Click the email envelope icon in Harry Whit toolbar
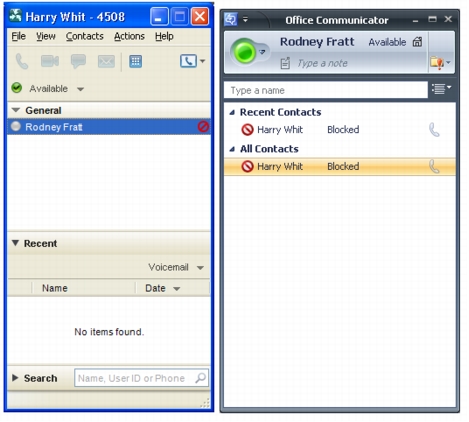This screenshot has width=469, height=422. [x=106, y=61]
